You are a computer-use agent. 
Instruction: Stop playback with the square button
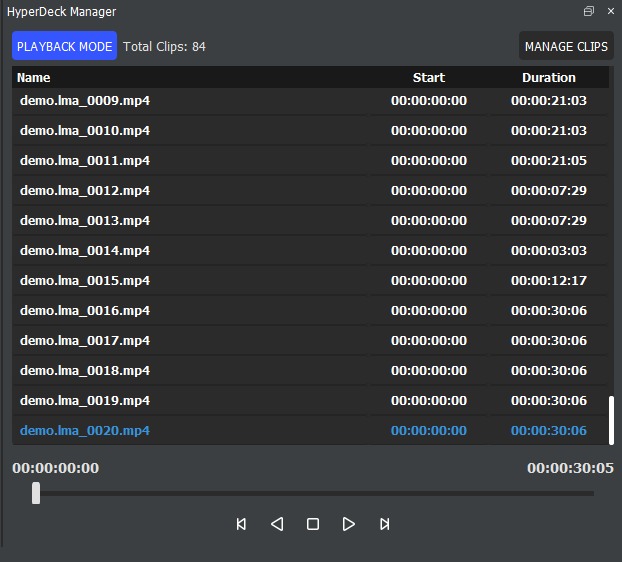(313, 524)
